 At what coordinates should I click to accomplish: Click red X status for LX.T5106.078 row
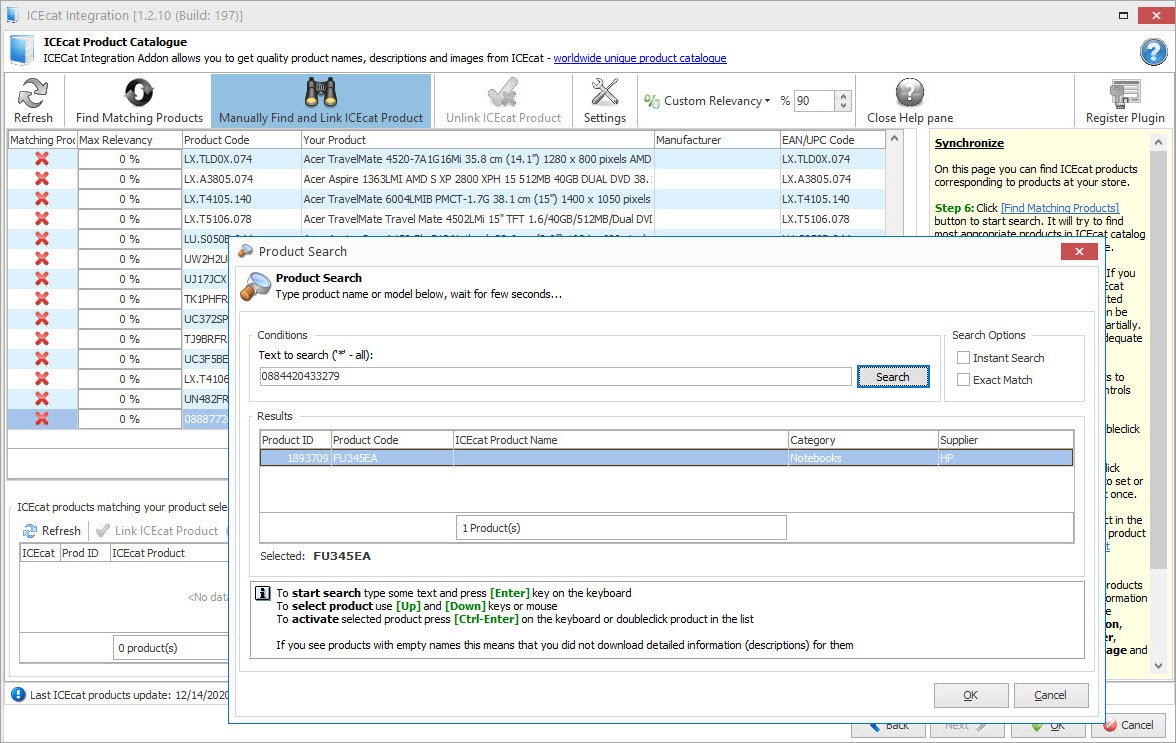[42, 219]
